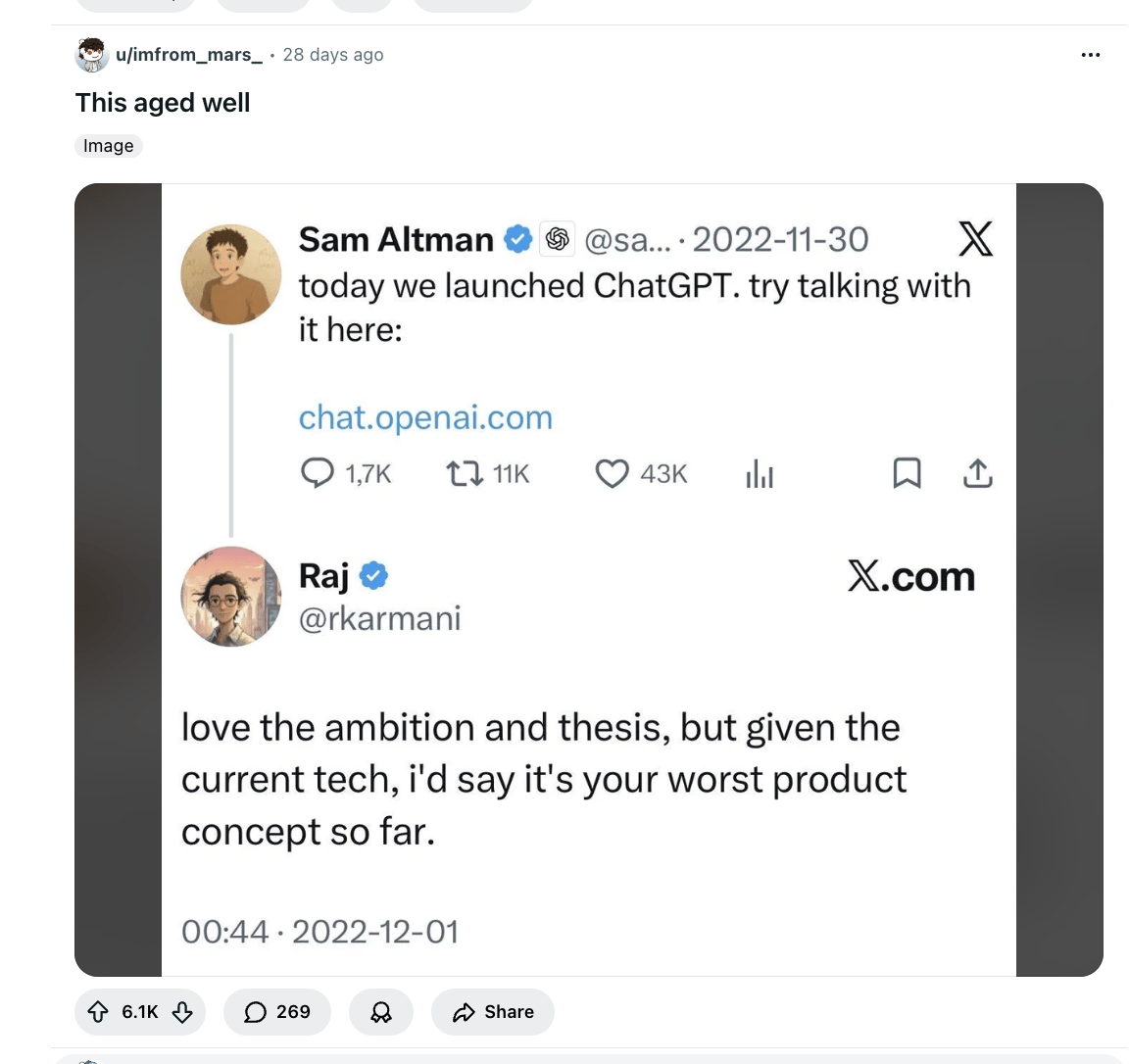Click the reply bubble icon in tweet
Screen dimensions: 1129x1064
tap(317, 474)
